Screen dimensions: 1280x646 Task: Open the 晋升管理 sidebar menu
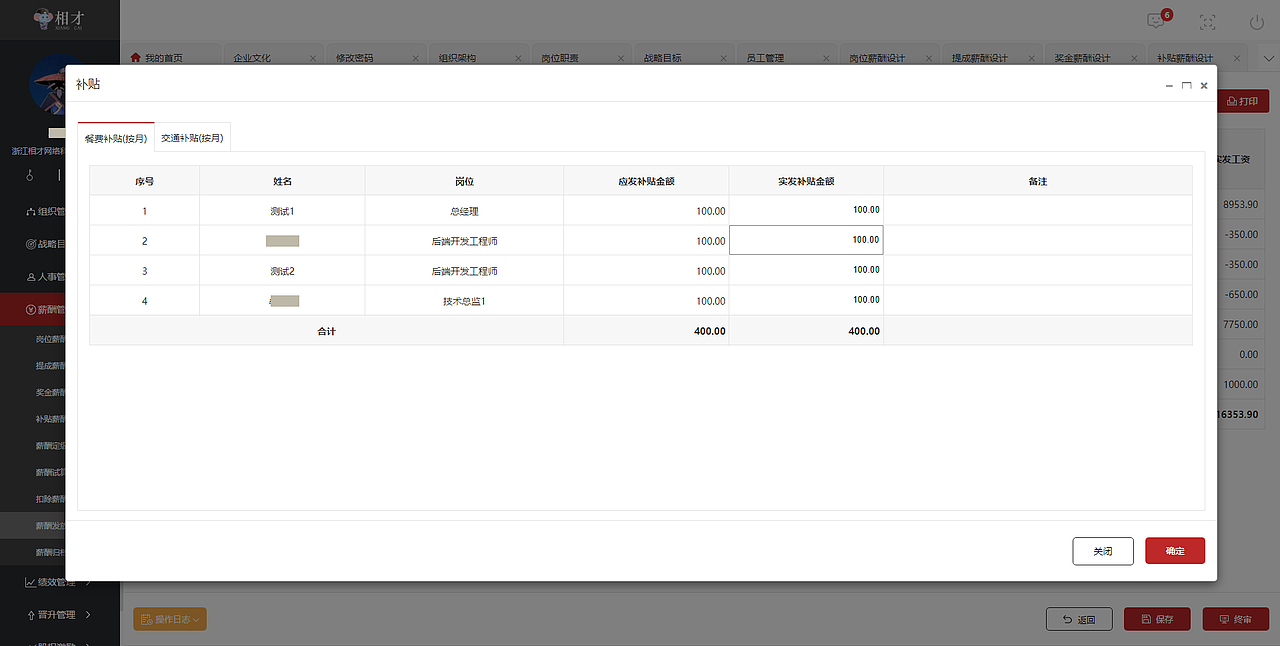click(60, 615)
